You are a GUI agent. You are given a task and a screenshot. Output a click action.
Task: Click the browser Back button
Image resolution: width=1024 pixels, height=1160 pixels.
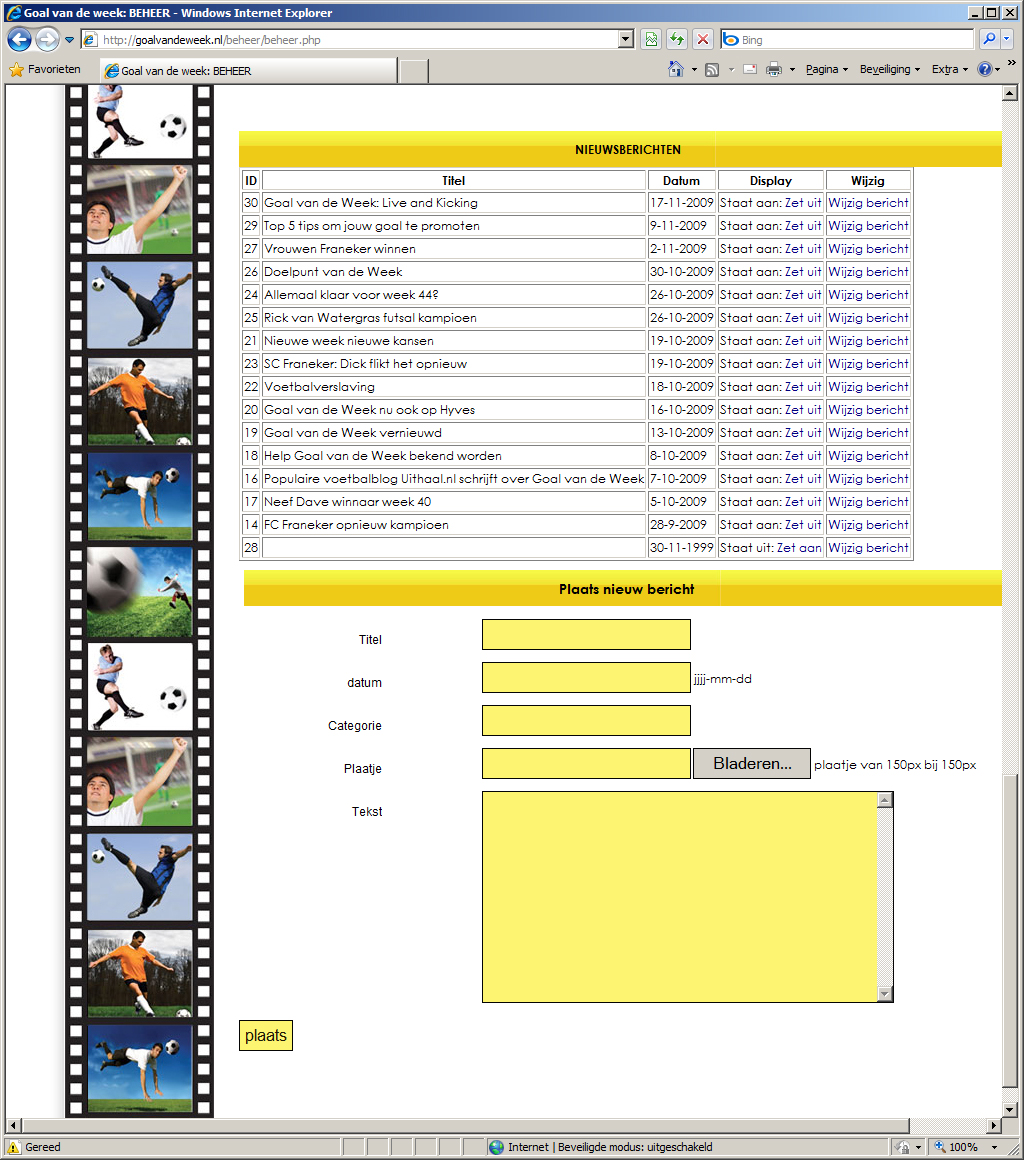click(x=19, y=40)
